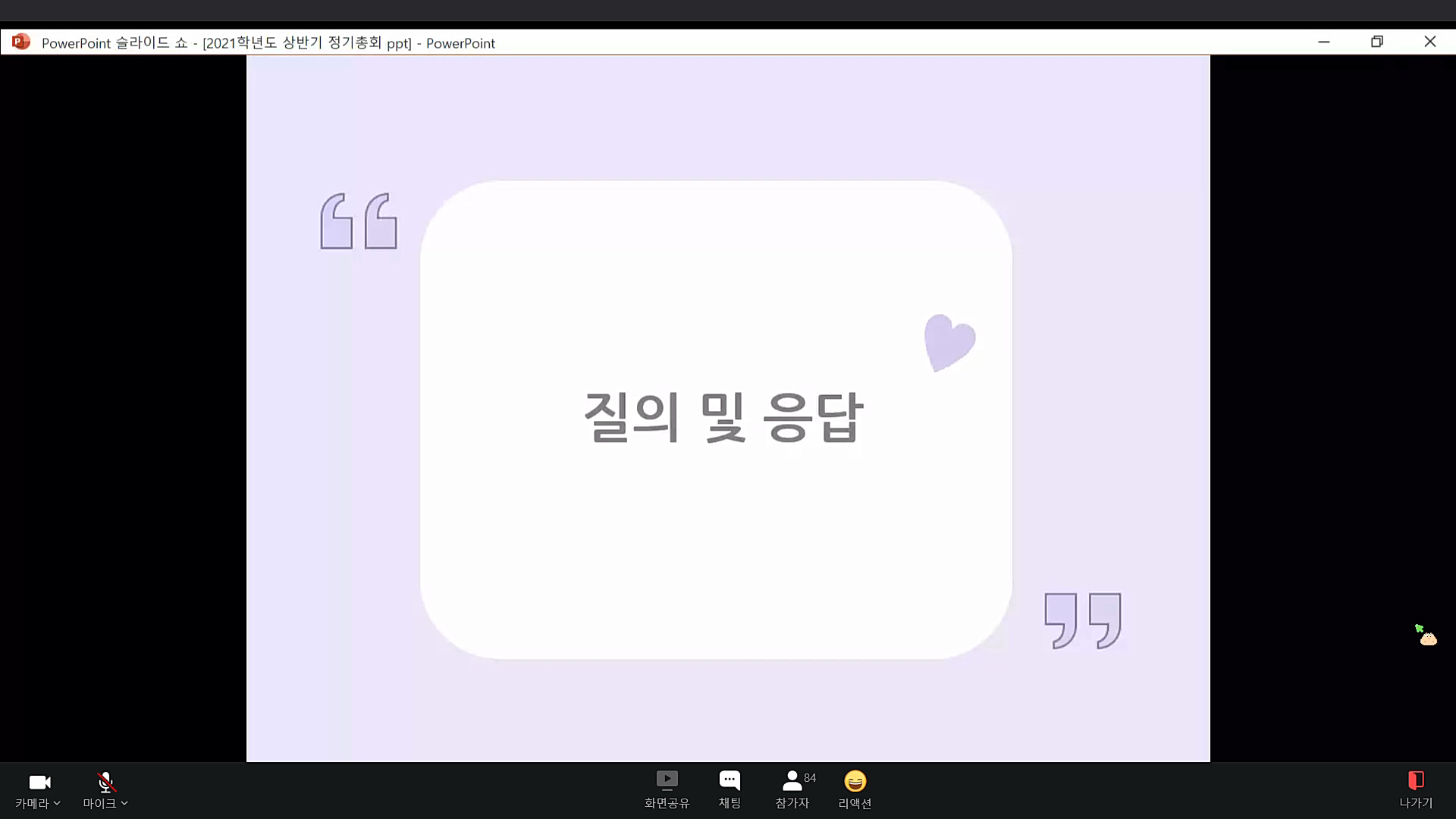This screenshot has width=1456, height=819.
Task: Open the 채팅 chat panel
Action: (x=729, y=780)
